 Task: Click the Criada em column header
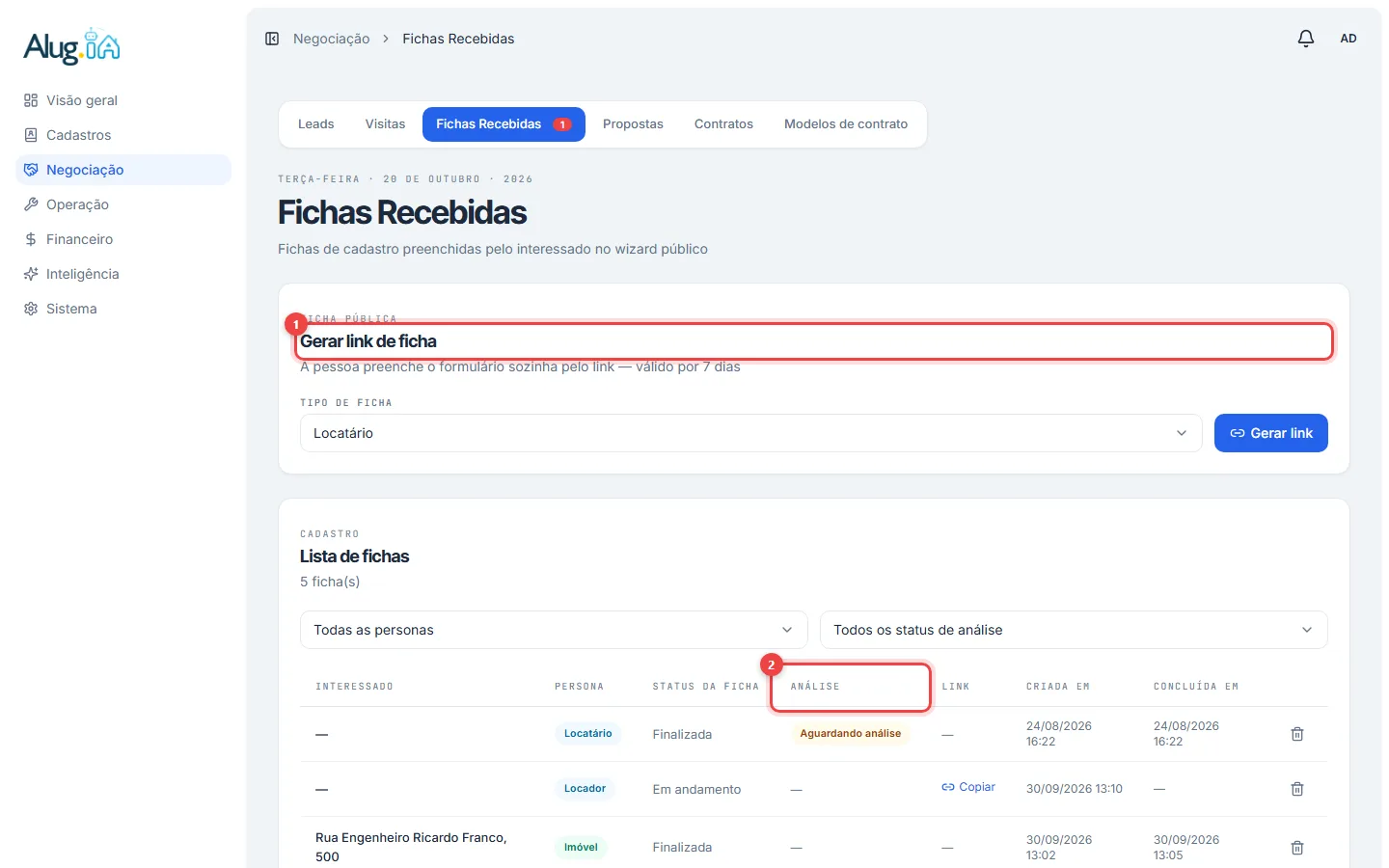1058,687
